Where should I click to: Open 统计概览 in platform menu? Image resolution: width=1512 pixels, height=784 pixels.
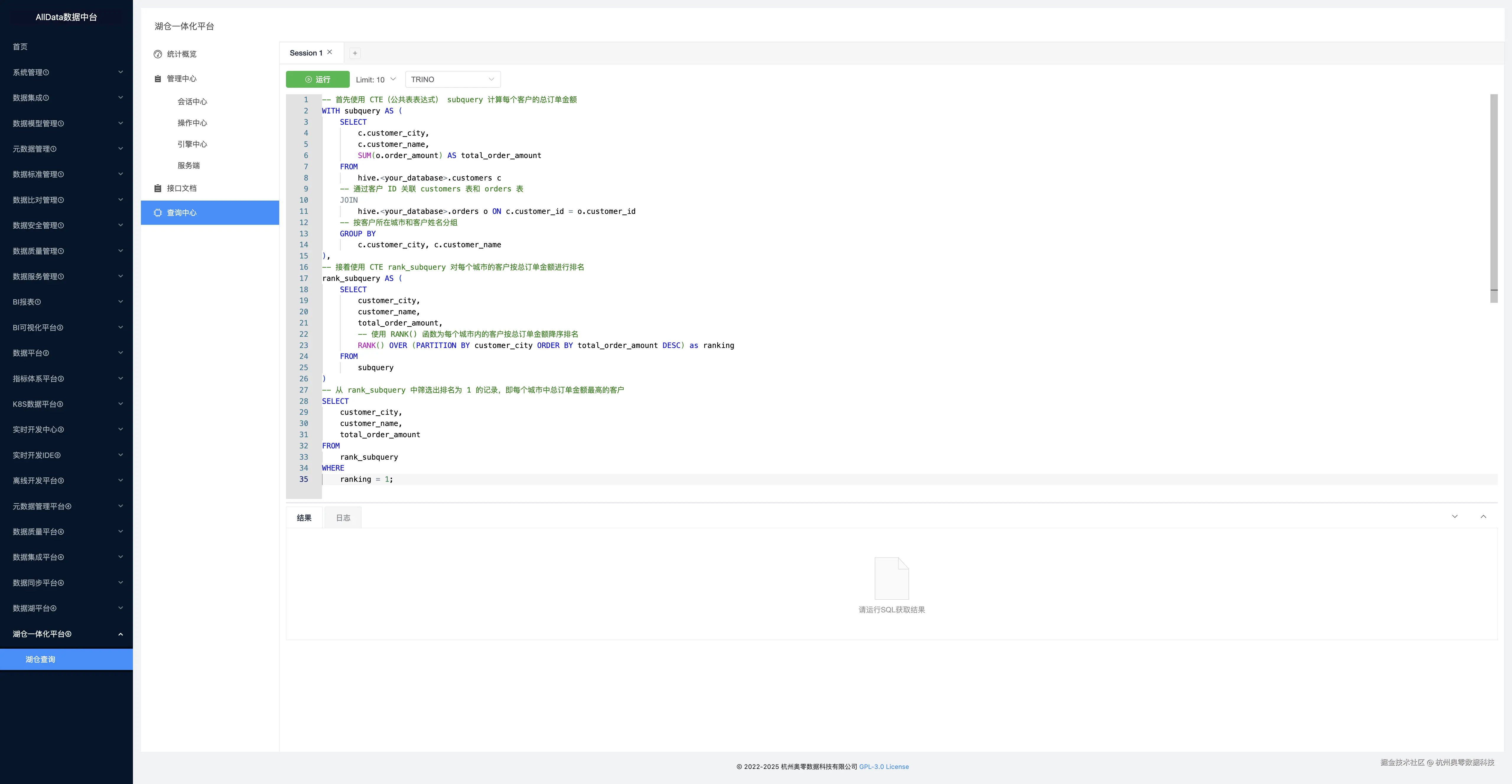(x=210, y=54)
